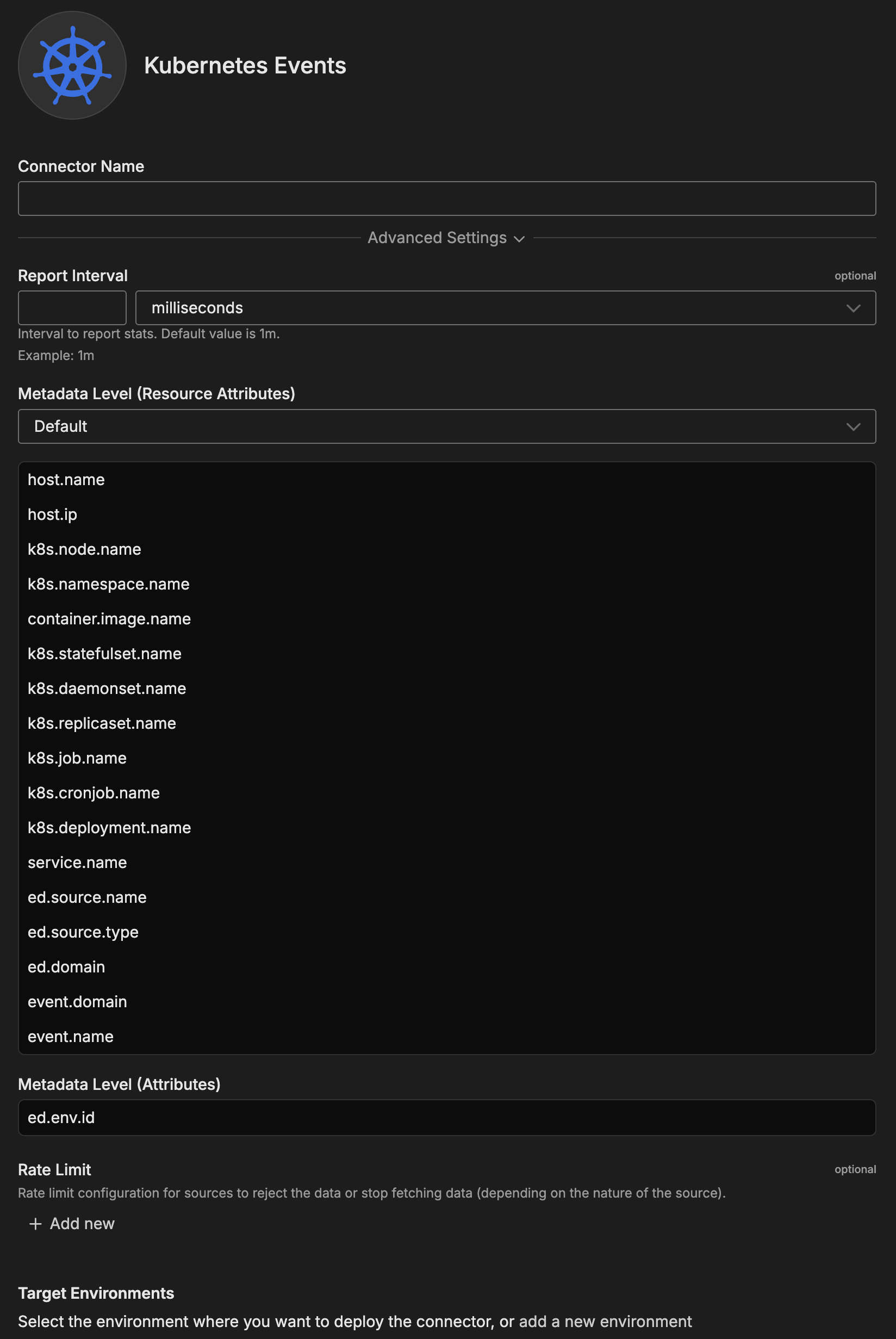Viewport: 896px width, 1339px height.
Task: Open the Metadata Level Default dropdown
Action: [446, 426]
